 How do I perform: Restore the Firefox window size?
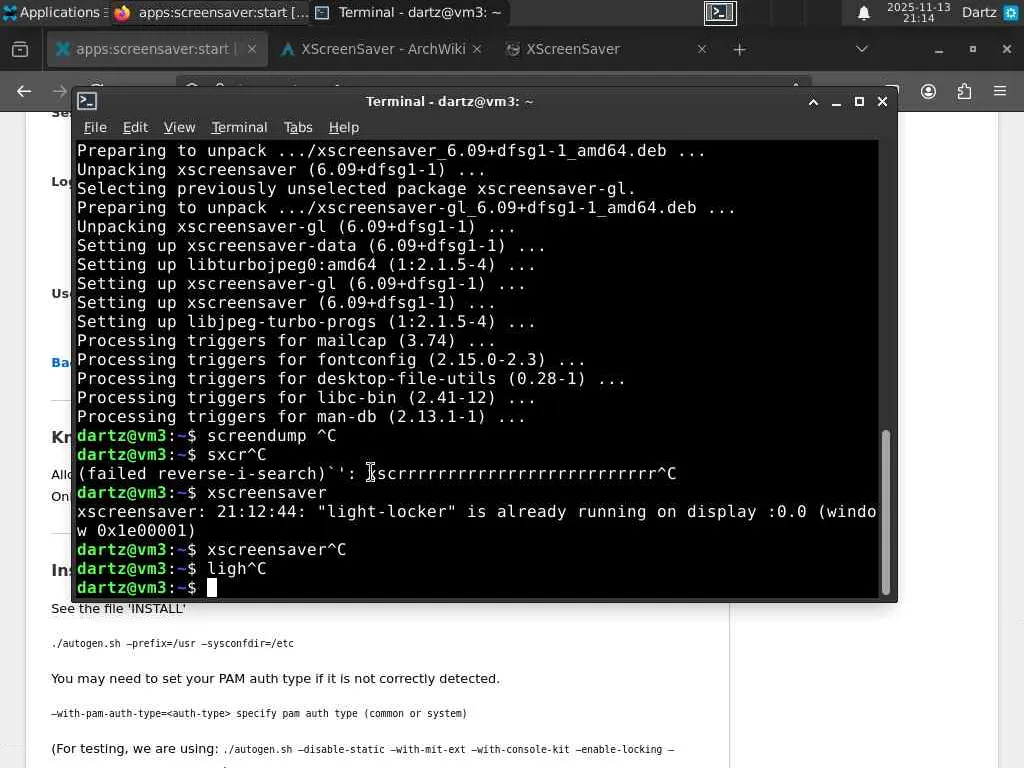[x=972, y=50]
